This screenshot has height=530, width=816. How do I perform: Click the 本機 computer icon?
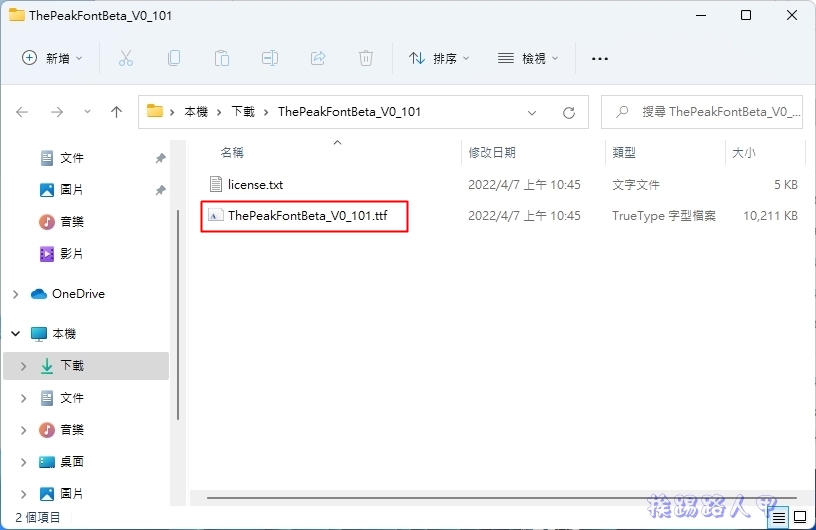(x=39, y=334)
